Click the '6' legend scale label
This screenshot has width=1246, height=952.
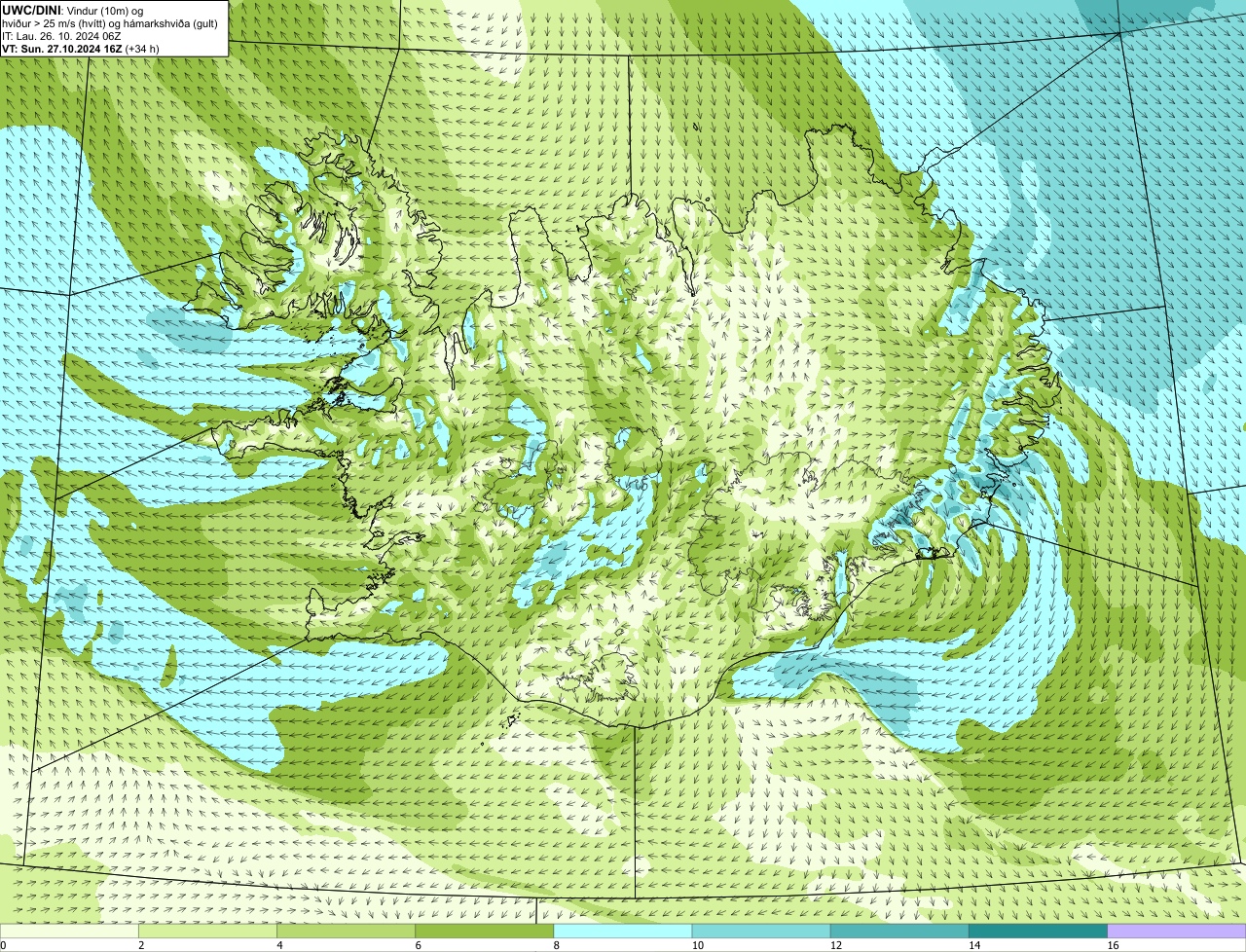[419, 945]
